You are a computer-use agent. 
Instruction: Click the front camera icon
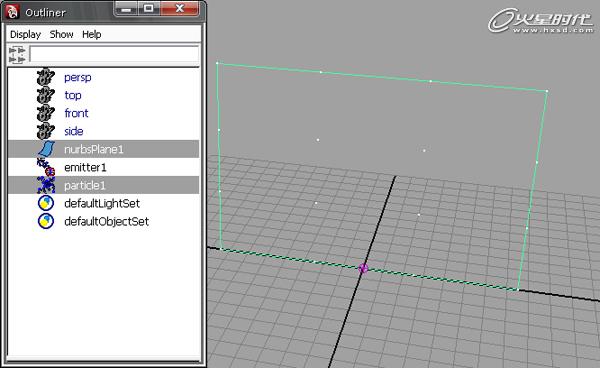click(46, 113)
